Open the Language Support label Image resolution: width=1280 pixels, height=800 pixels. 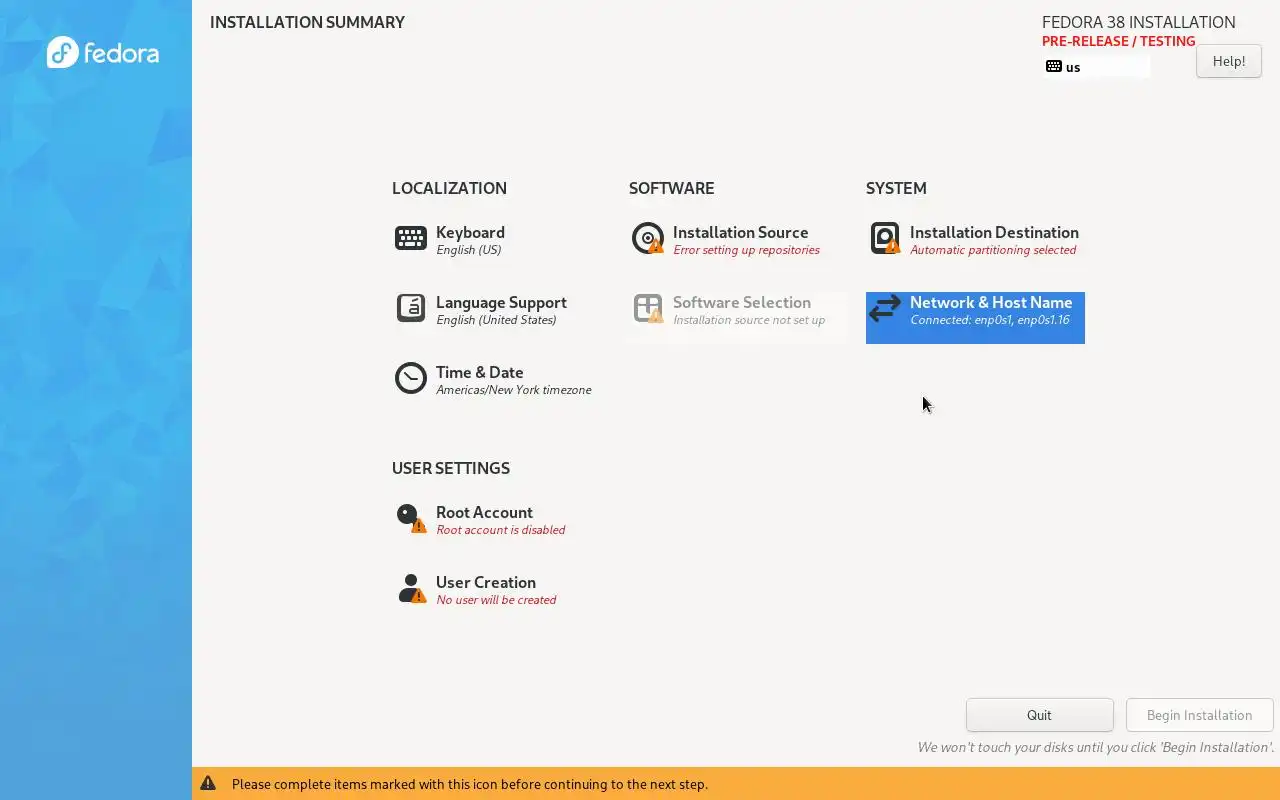(x=501, y=302)
